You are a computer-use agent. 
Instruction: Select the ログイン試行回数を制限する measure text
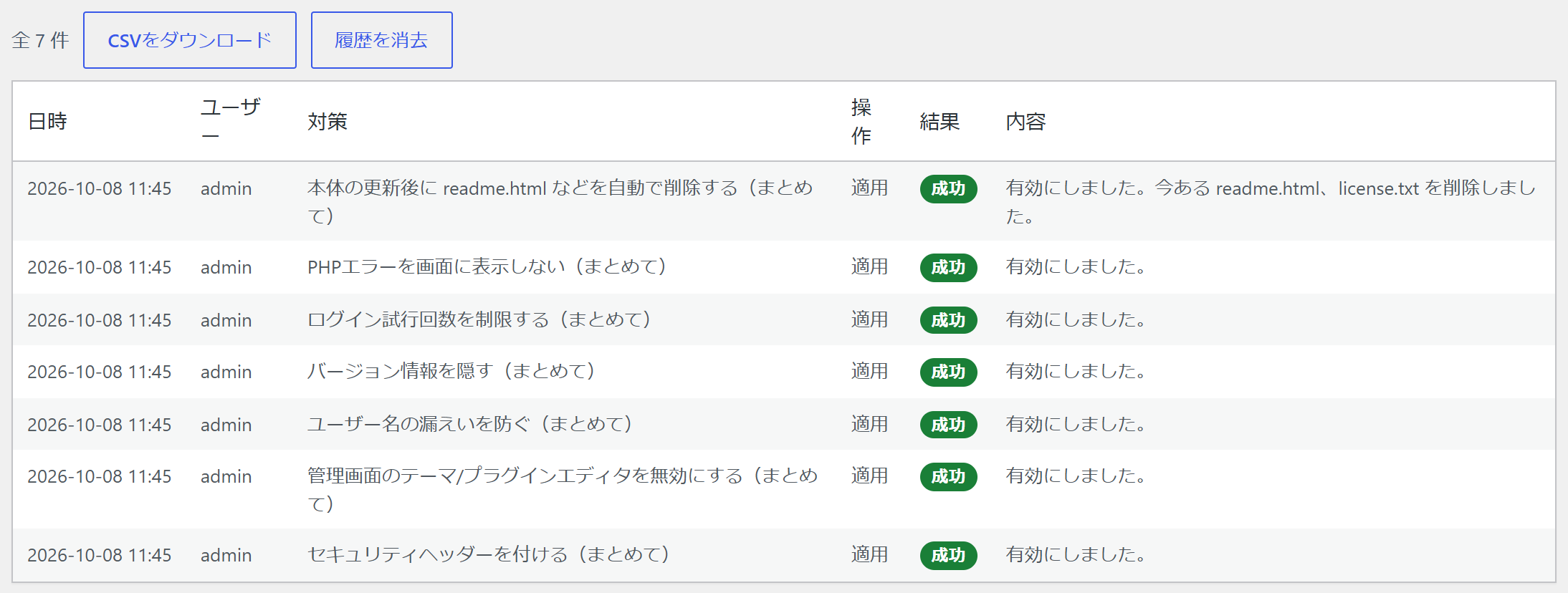point(479,319)
